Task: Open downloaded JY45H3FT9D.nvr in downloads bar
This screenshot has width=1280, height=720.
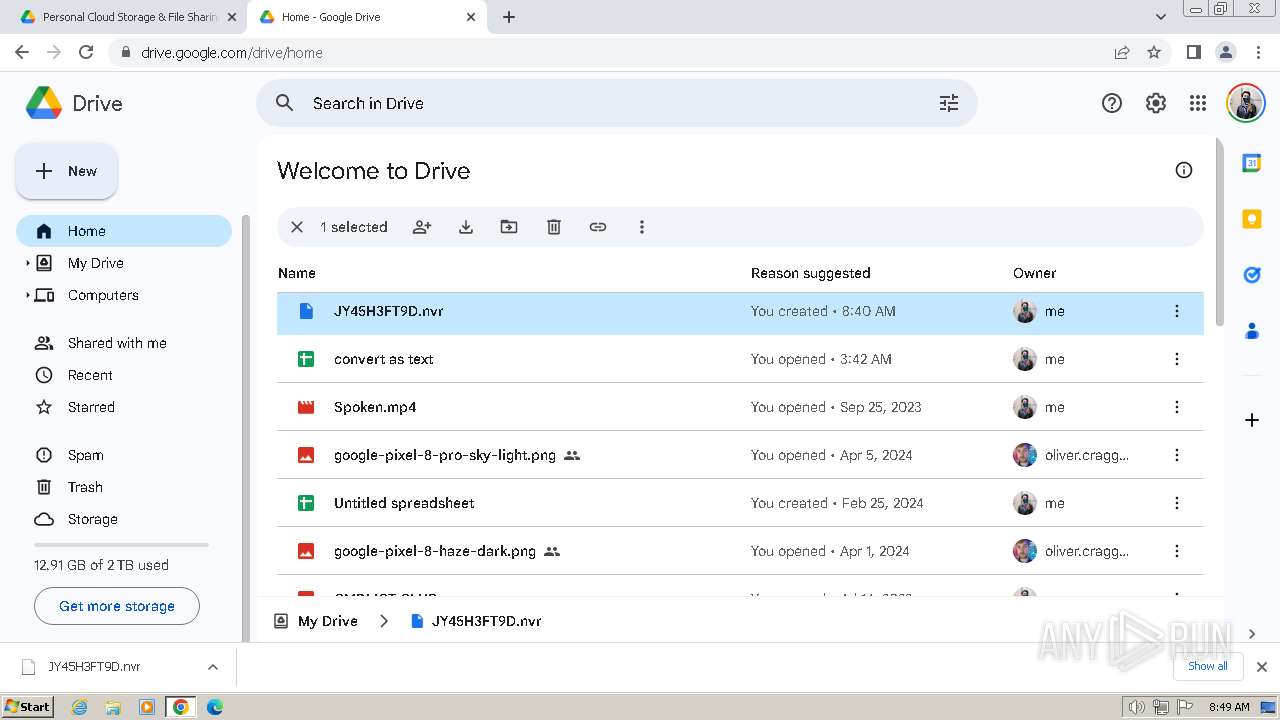Action: (x=95, y=667)
